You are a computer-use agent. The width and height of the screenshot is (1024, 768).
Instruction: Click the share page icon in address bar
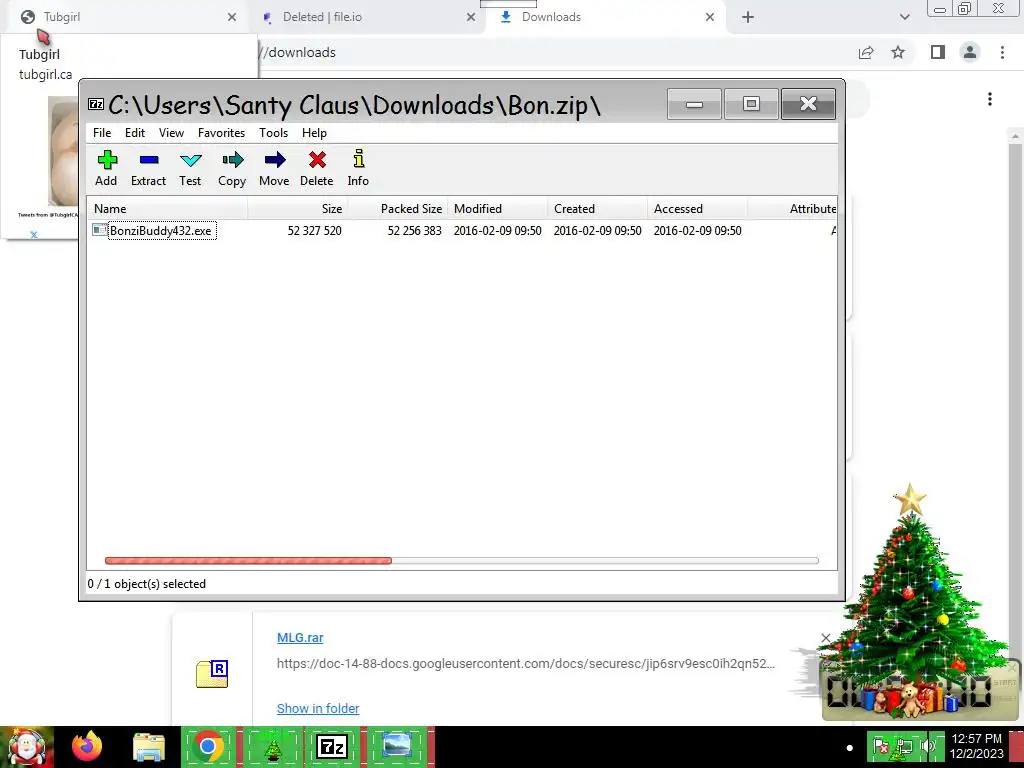[866, 52]
